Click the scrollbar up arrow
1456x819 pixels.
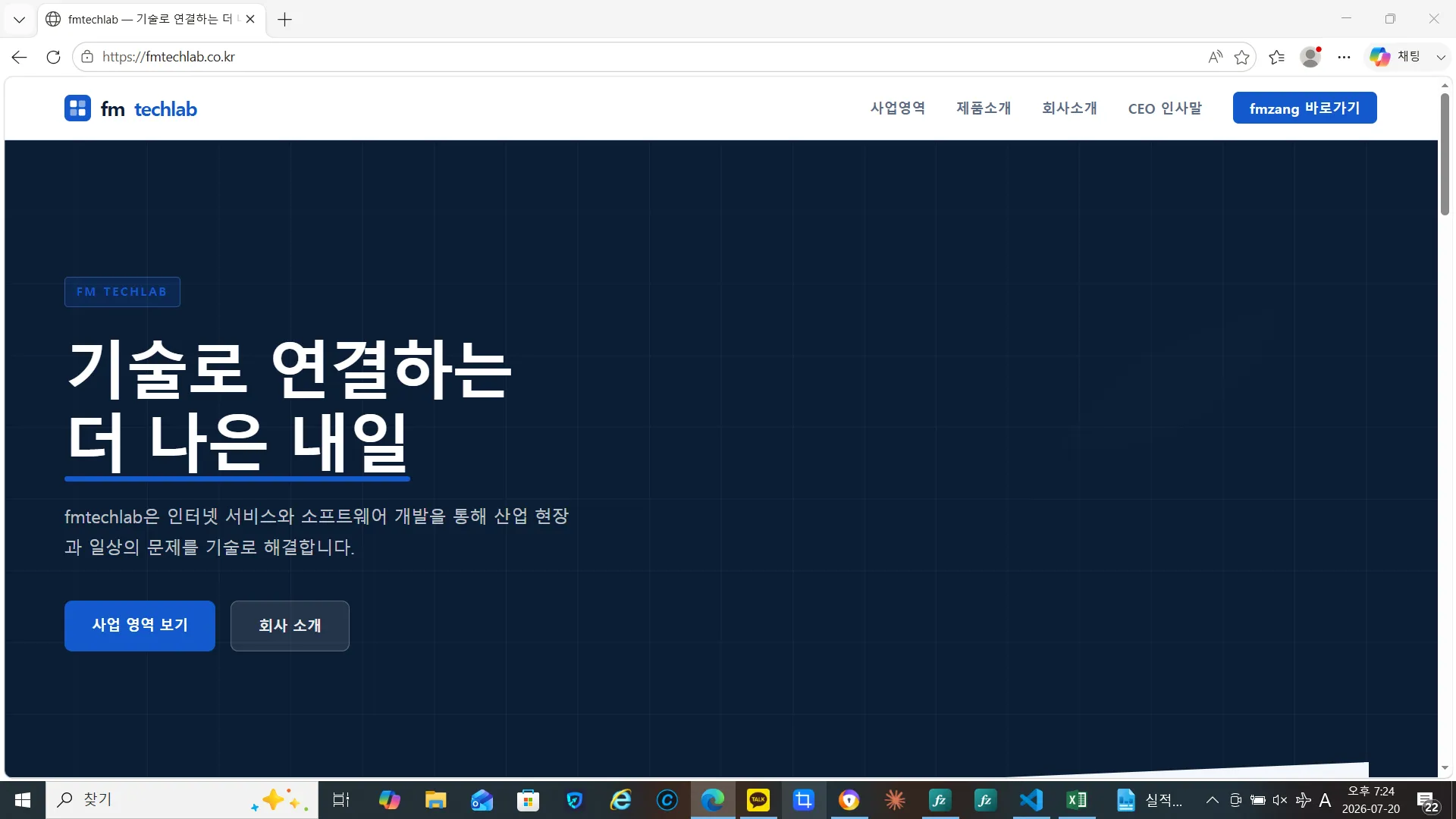point(1445,86)
